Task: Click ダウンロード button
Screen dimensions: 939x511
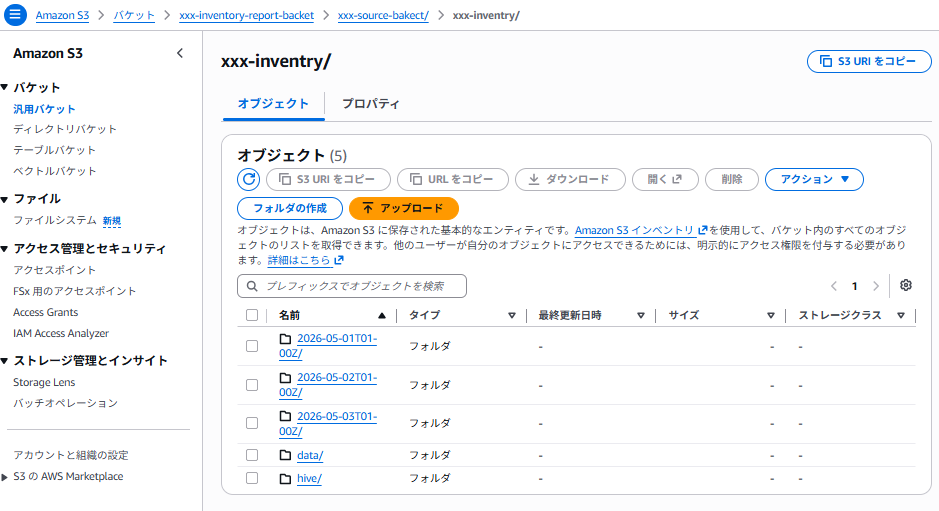Action: 570,179
